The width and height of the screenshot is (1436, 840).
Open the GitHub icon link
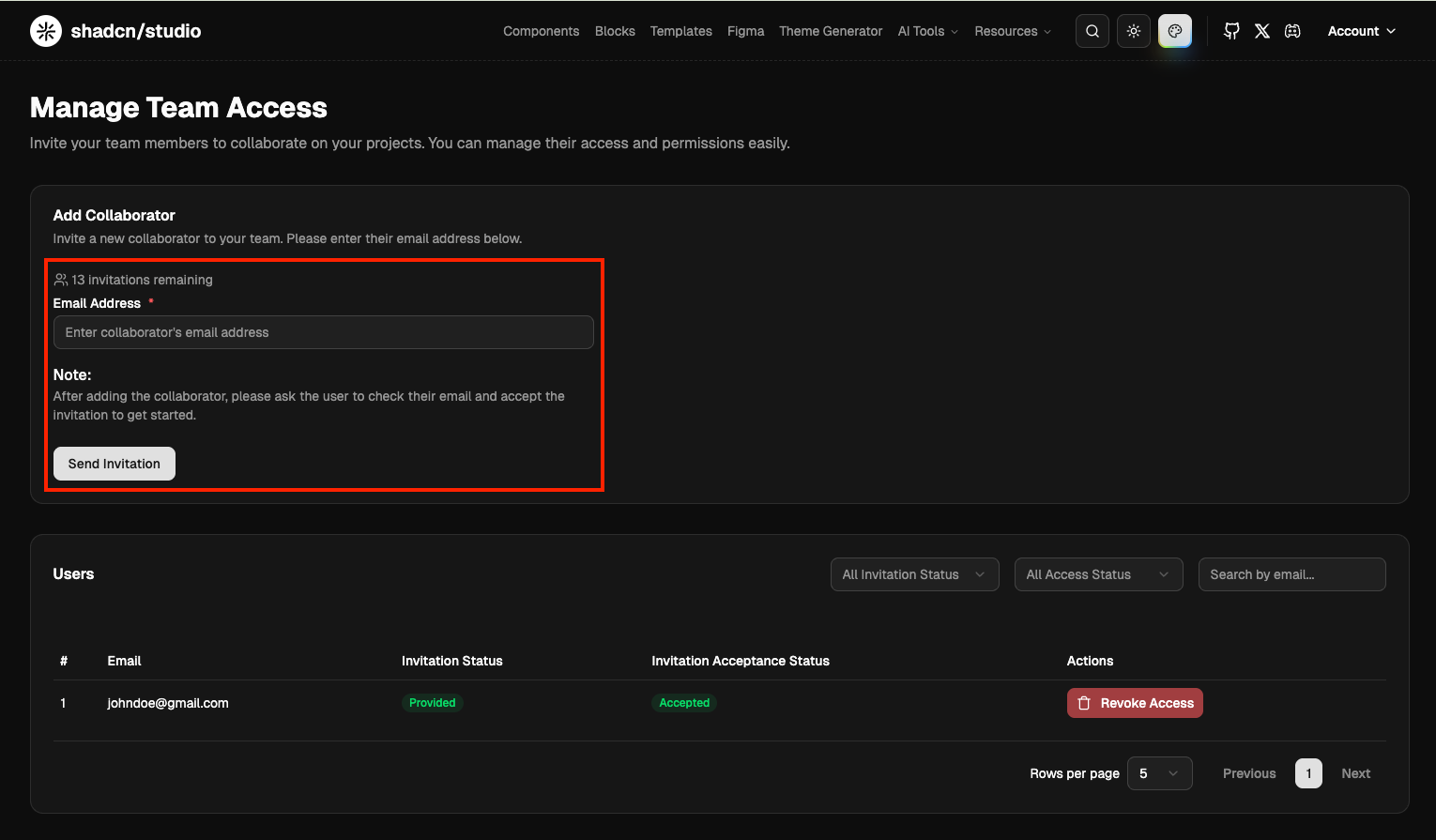click(1231, 31)
